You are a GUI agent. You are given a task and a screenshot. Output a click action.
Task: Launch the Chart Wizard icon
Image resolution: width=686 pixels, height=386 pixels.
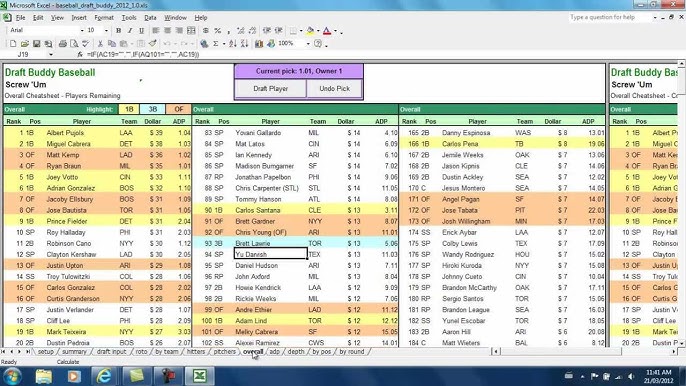click(259, 43)
